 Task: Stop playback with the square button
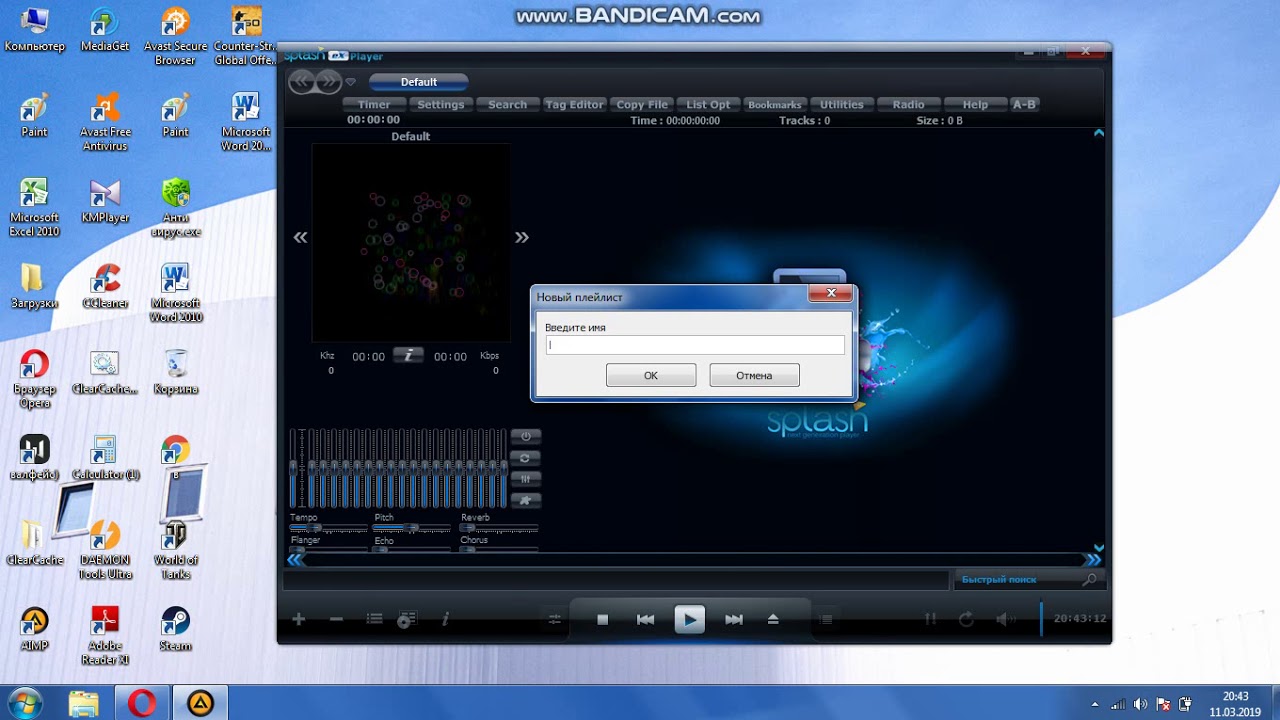602,620
